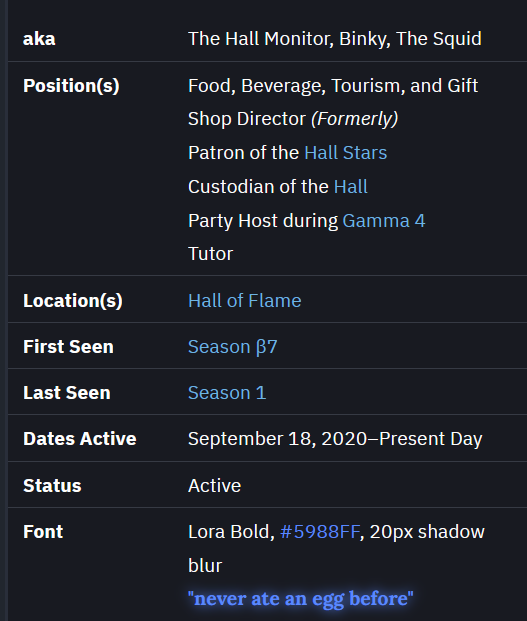Click the #5988FF color code link

coord(320,532)
